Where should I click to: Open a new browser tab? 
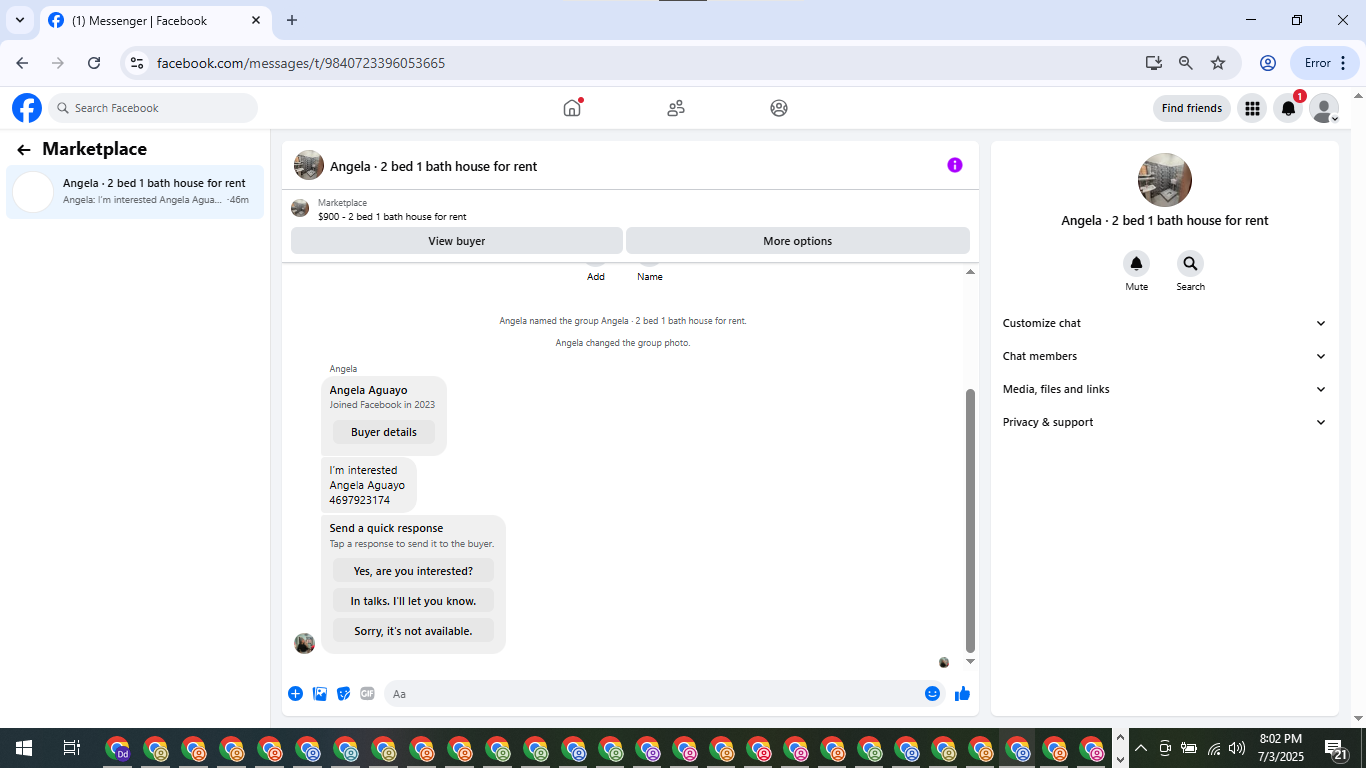(292, 20)
